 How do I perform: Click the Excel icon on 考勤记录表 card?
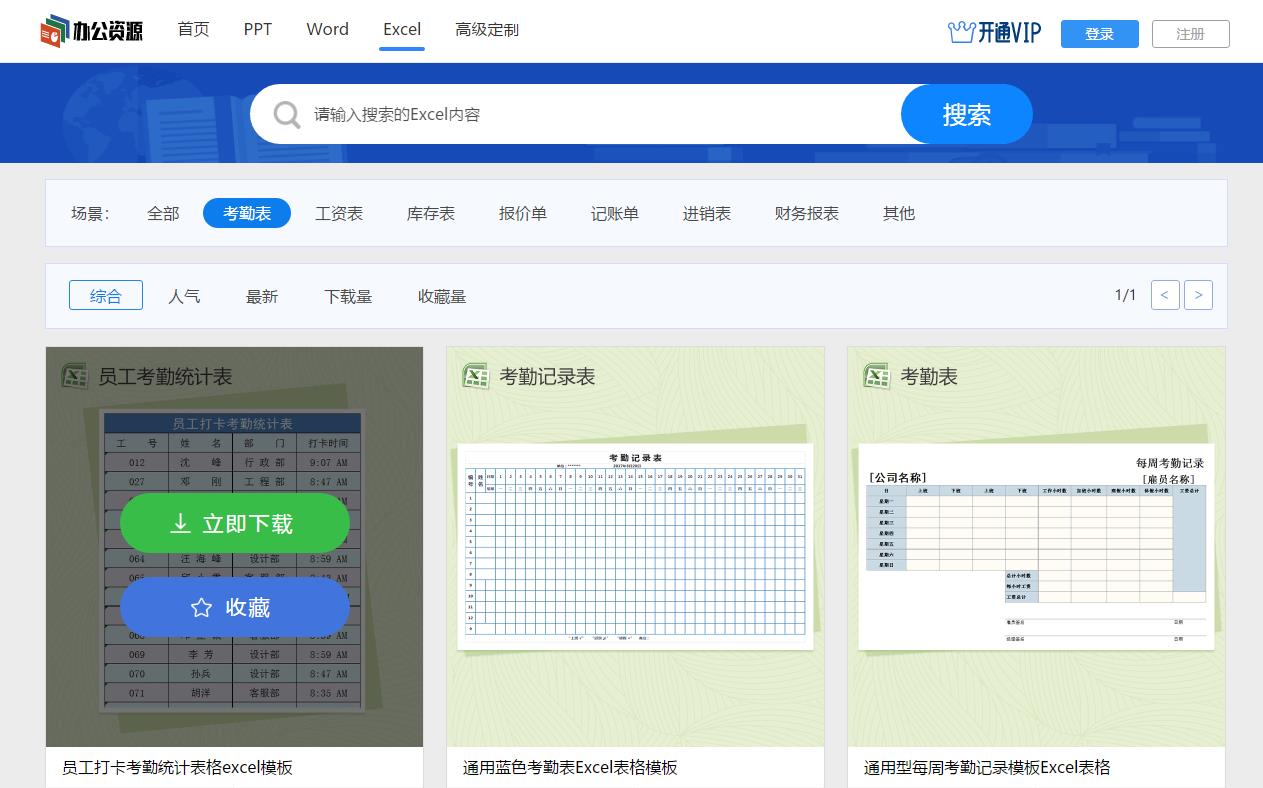(477, 376)
